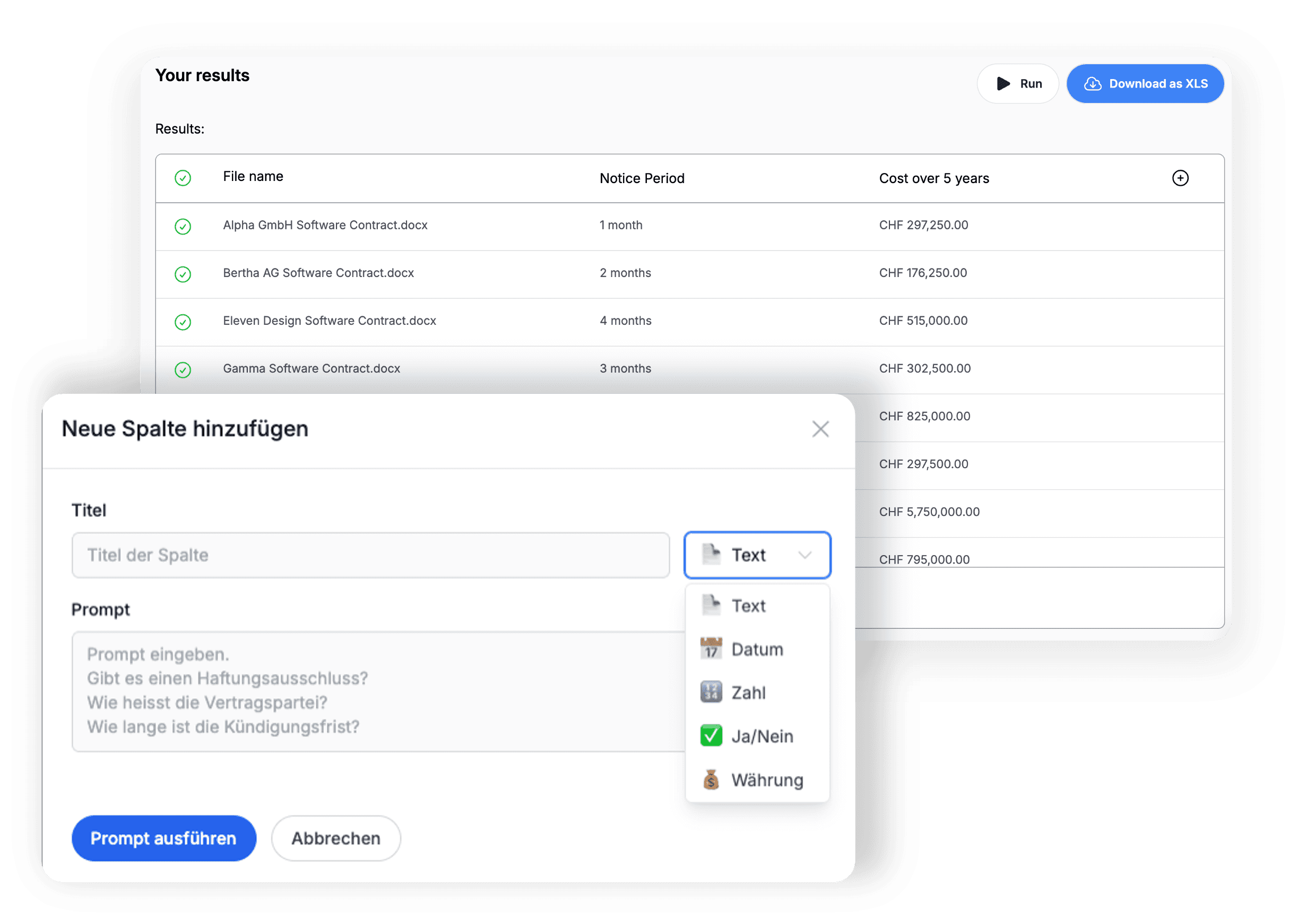Click the calendar icon beside Datum
Screen dimensions: 1306x924
coord(711,649)
